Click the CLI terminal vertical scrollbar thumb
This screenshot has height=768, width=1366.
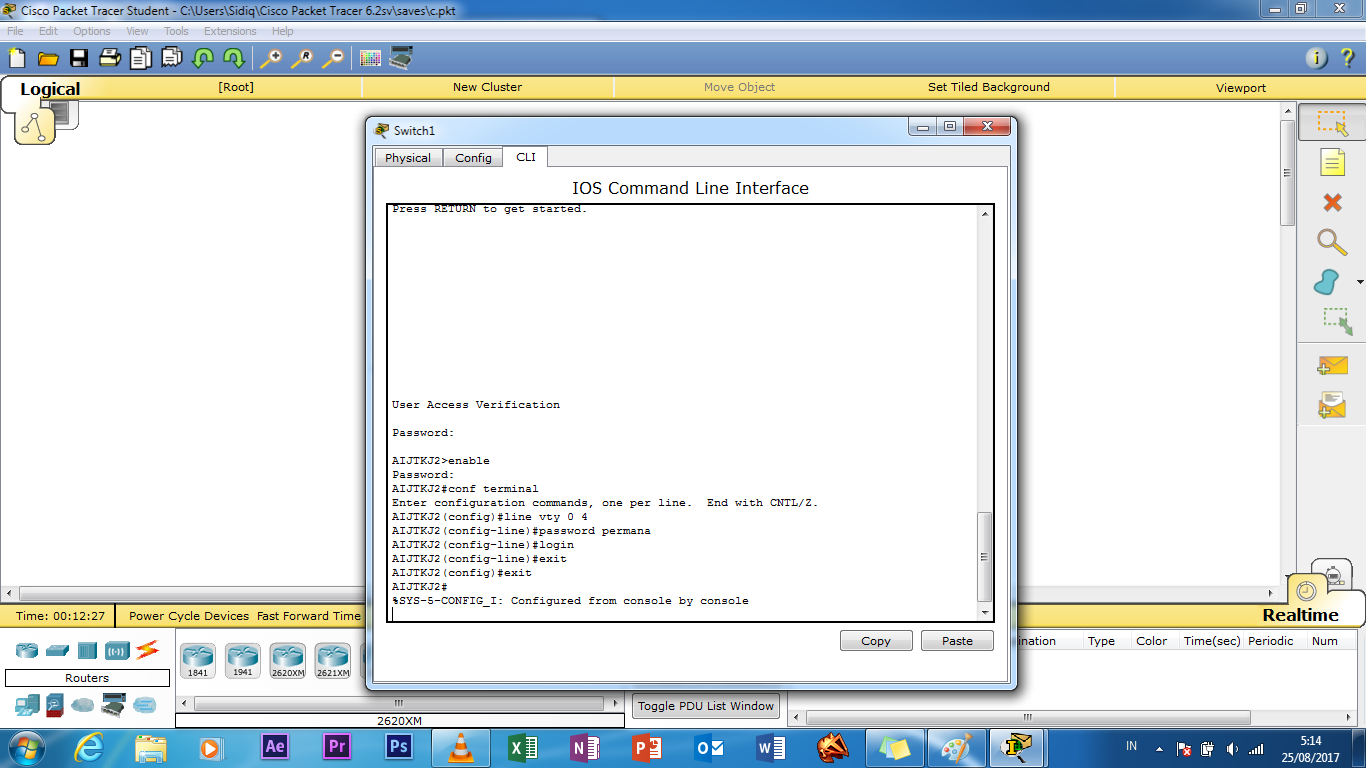click(985, 556)
